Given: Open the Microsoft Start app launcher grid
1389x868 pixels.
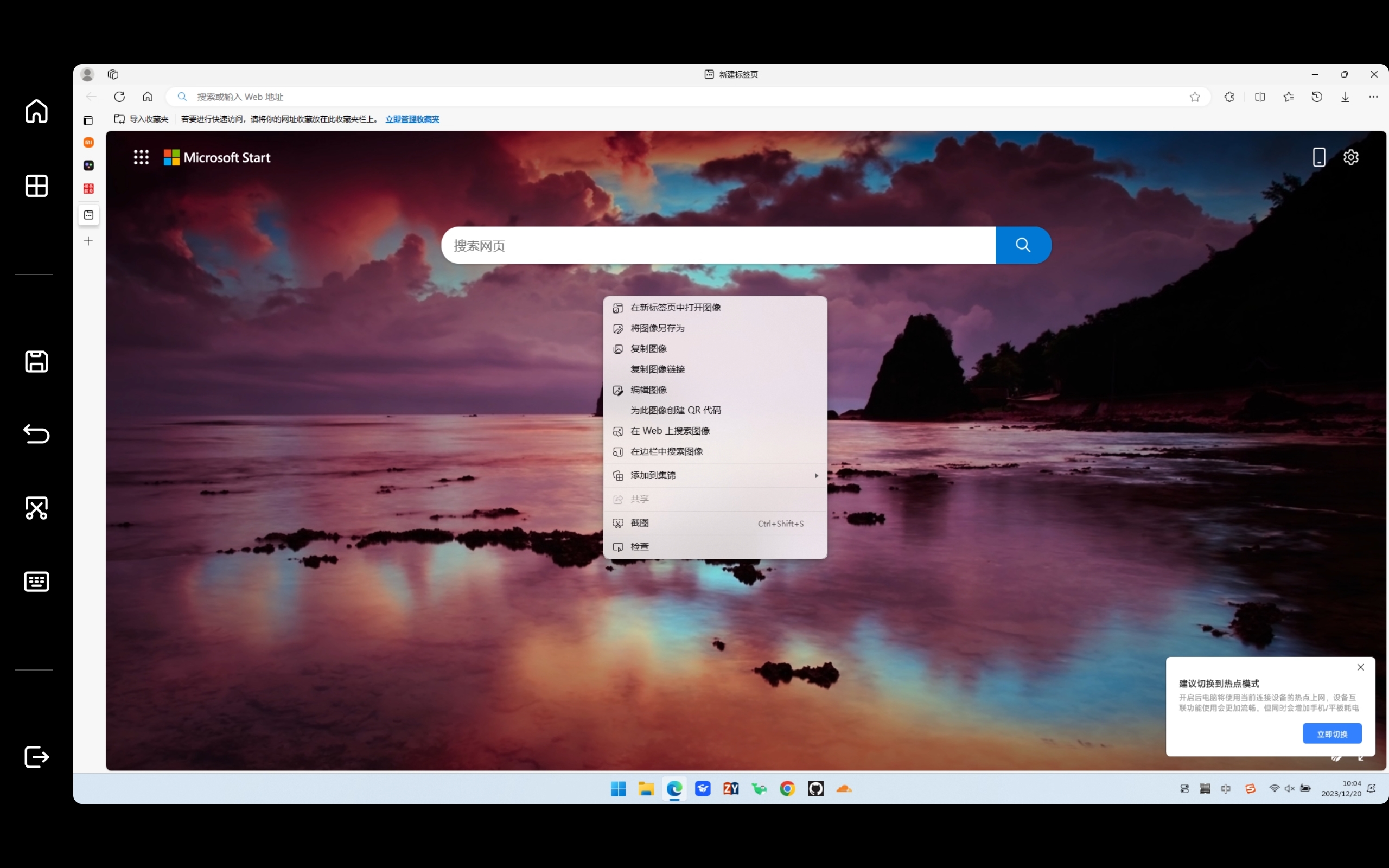Looking at the screenshot, I should (x=141, y=157).
